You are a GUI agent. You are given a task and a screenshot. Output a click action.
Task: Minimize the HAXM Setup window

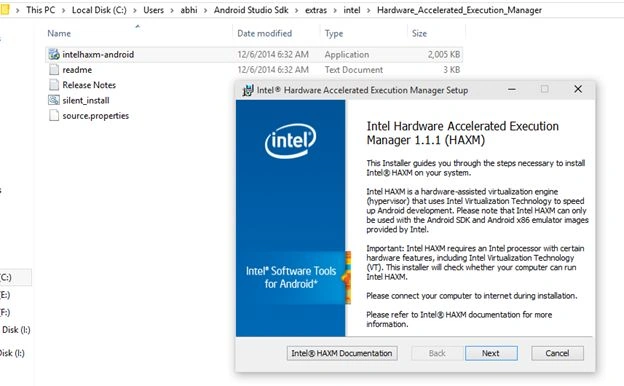512,89
